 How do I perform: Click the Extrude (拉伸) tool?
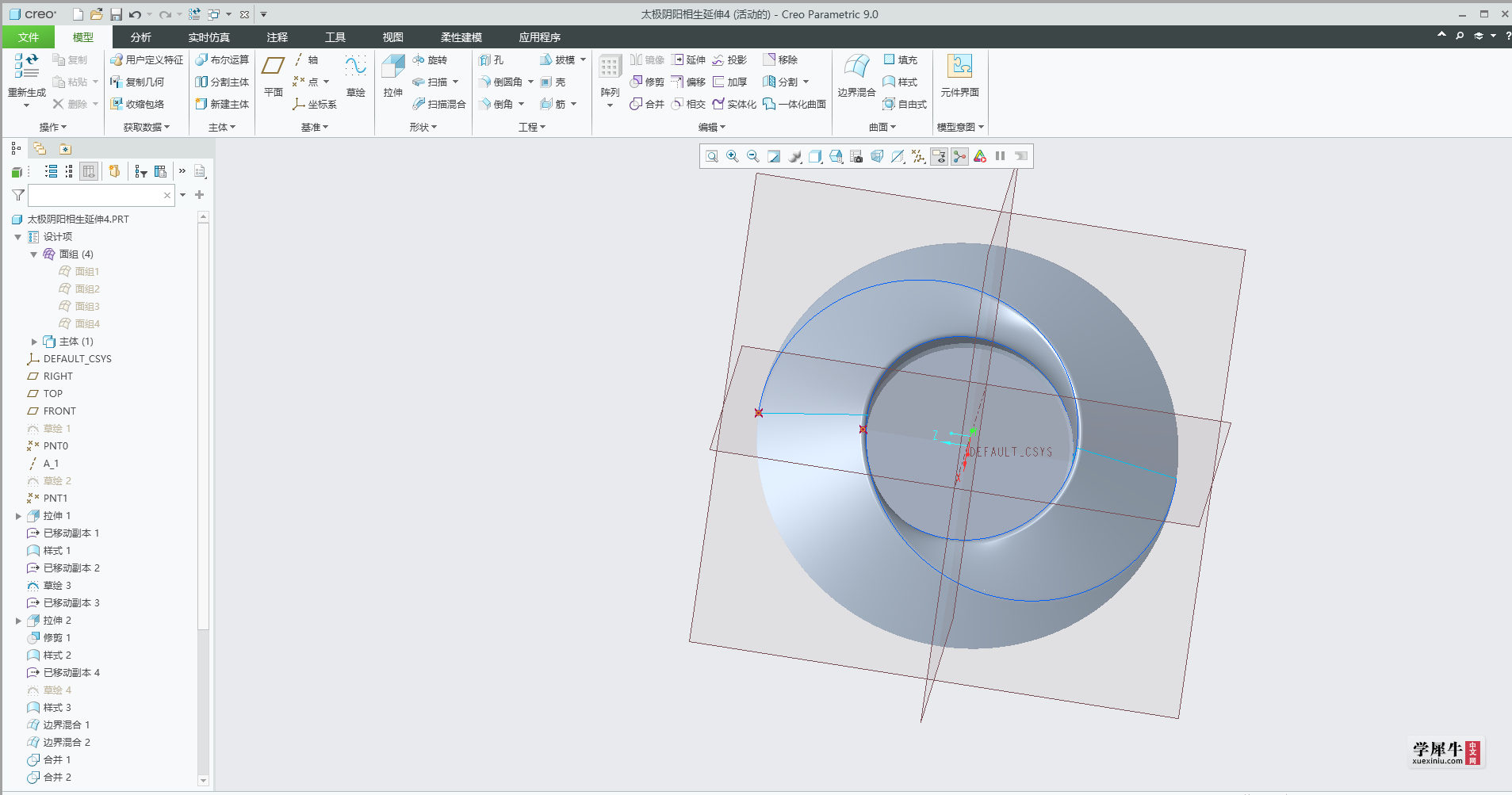coord(393,75)
